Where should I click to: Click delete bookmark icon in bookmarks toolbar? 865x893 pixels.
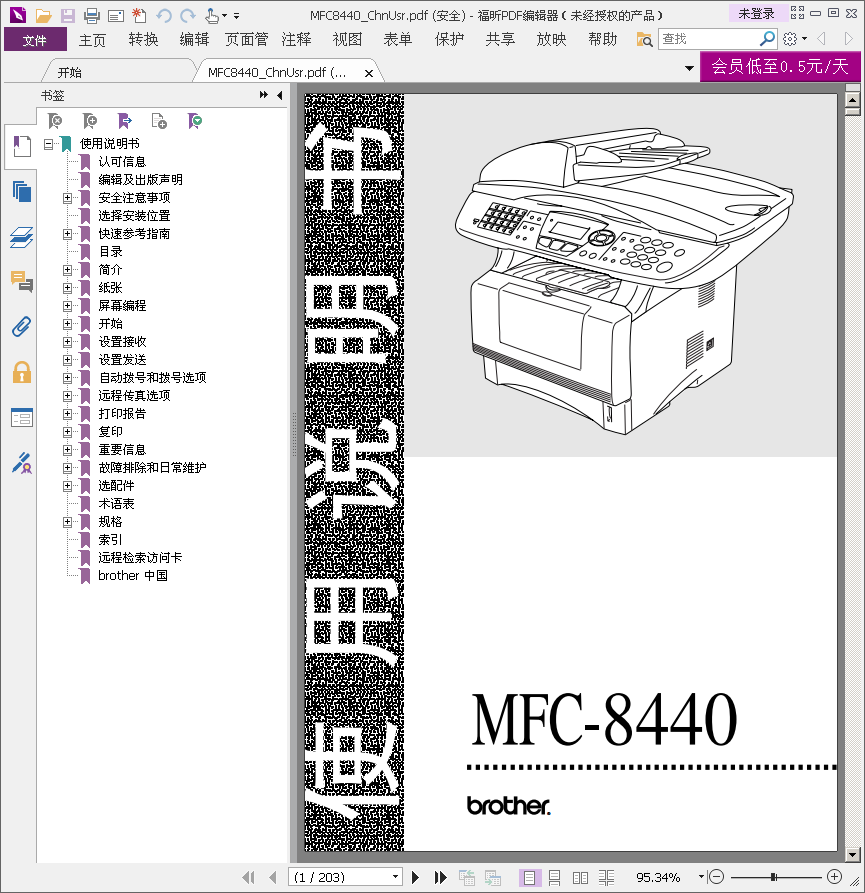[x=55, y=121]
